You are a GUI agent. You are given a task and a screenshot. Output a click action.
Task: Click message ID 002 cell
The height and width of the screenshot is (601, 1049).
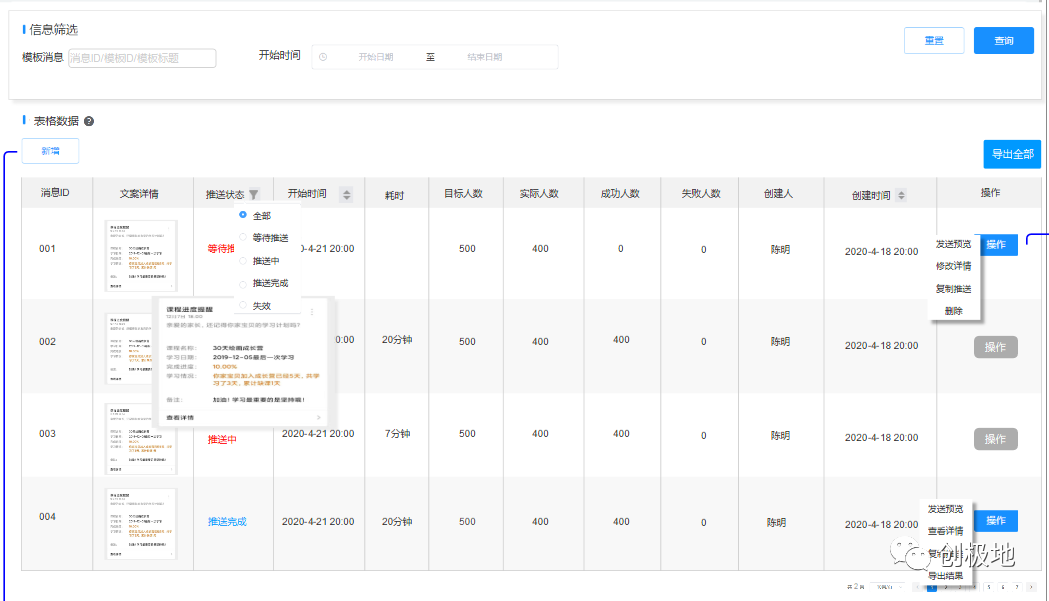[x=47, y=341]
